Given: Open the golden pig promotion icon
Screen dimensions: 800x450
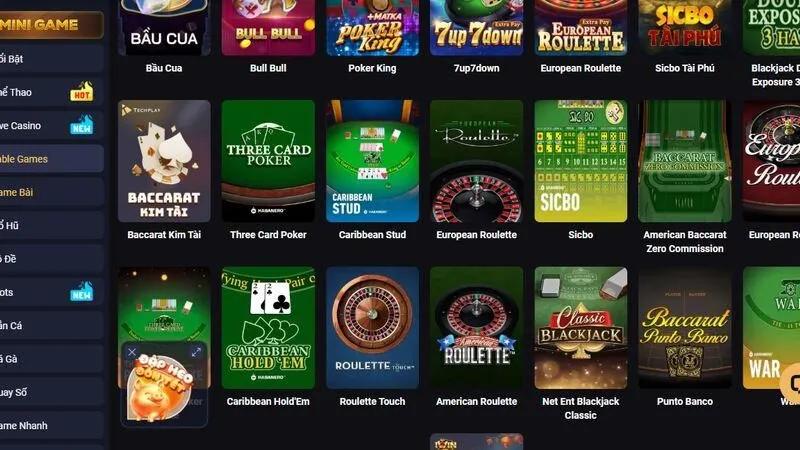Looking at the screenshot, I should click(x=159, y=388).
